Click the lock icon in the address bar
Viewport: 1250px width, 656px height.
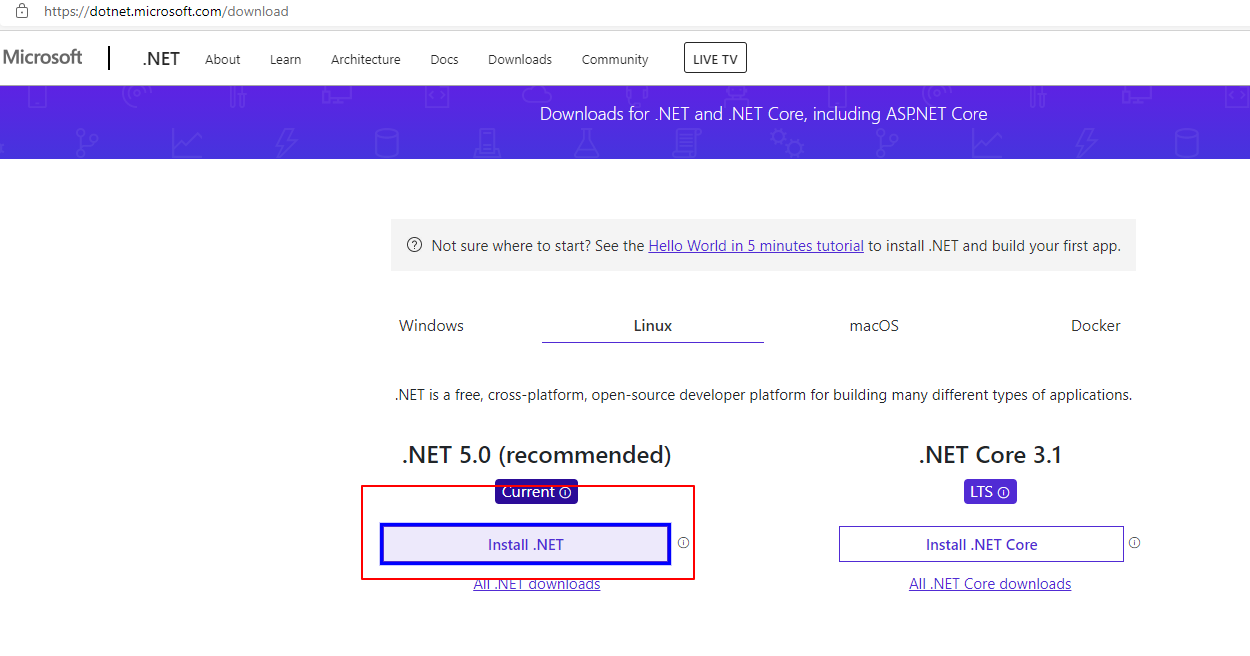[x=21, y=11]
